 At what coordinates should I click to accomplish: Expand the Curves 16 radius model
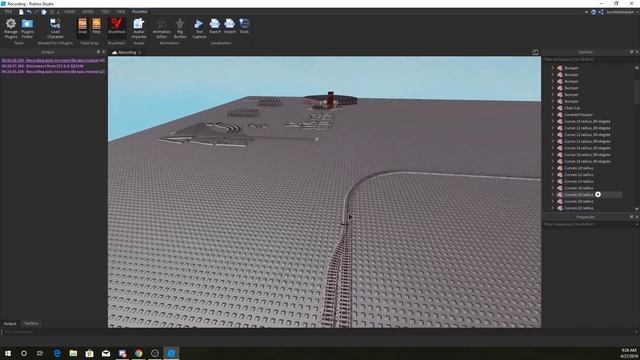(x=553, y=188)
